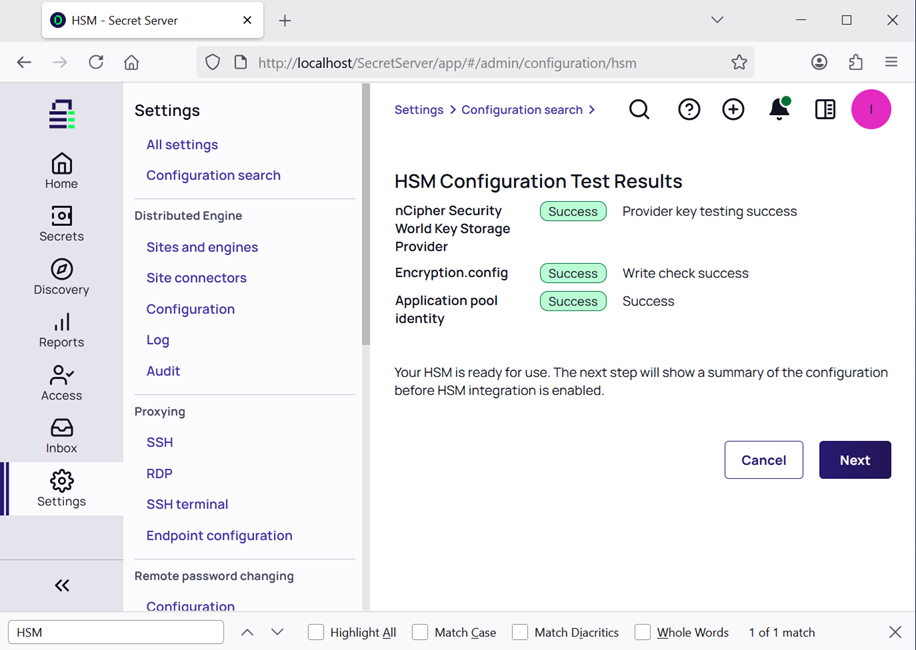Click Success badge for Encryption.config

(x=572, y=273)
